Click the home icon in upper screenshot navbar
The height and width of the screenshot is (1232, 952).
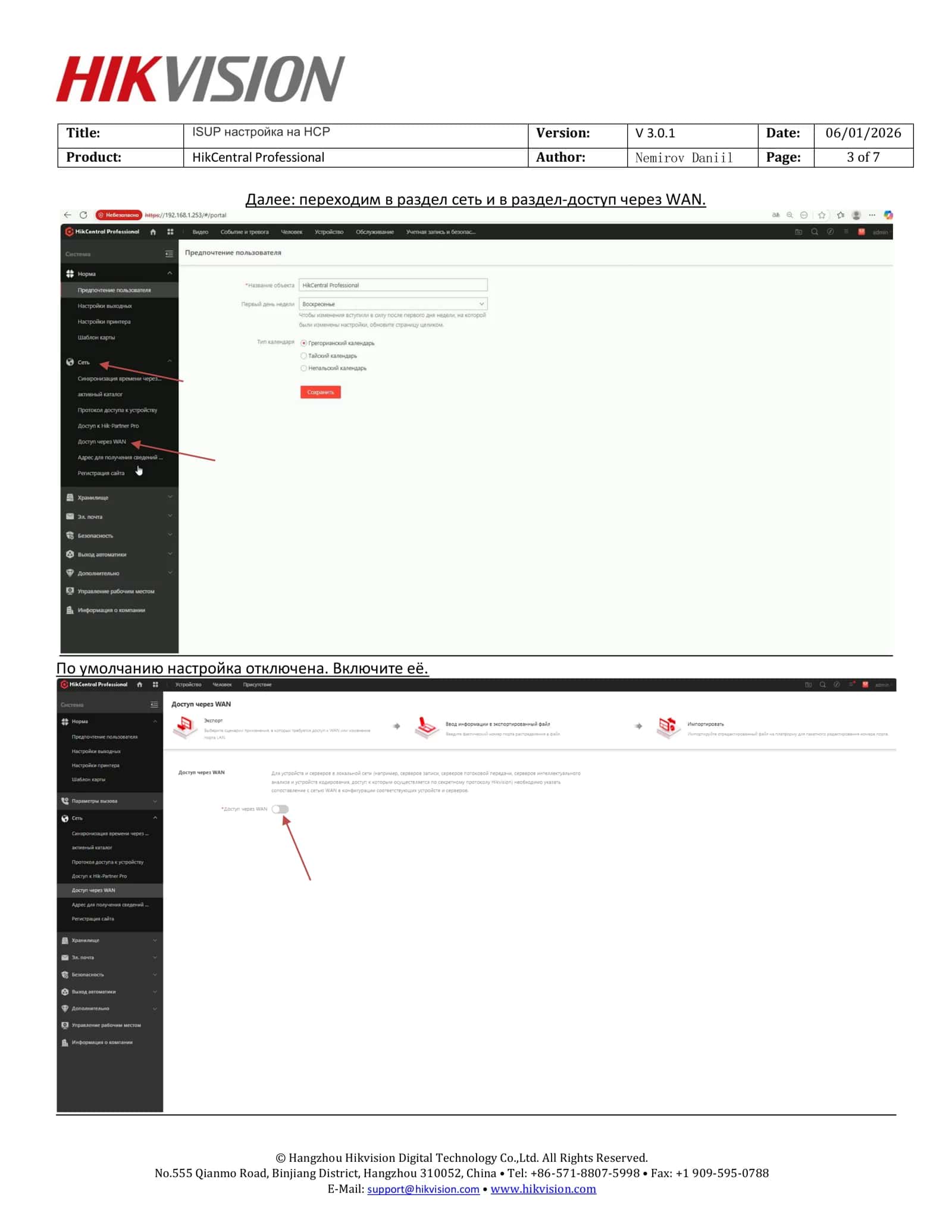click(154, 232)
